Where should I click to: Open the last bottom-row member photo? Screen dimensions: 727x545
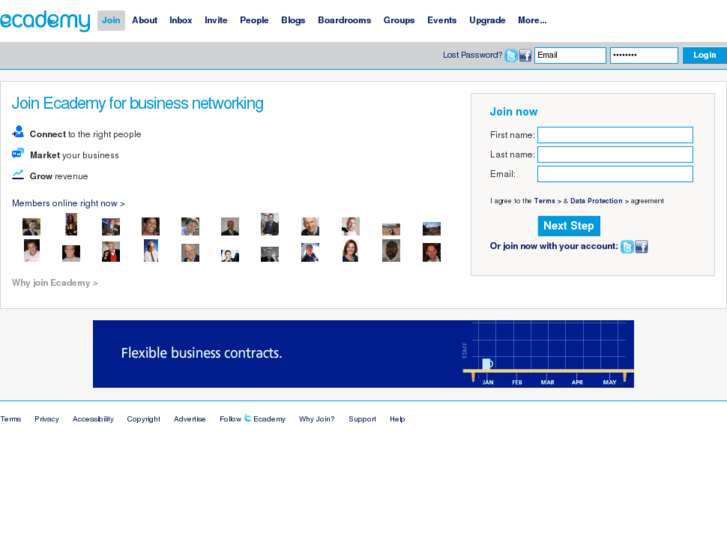click(x=432, y=253)
